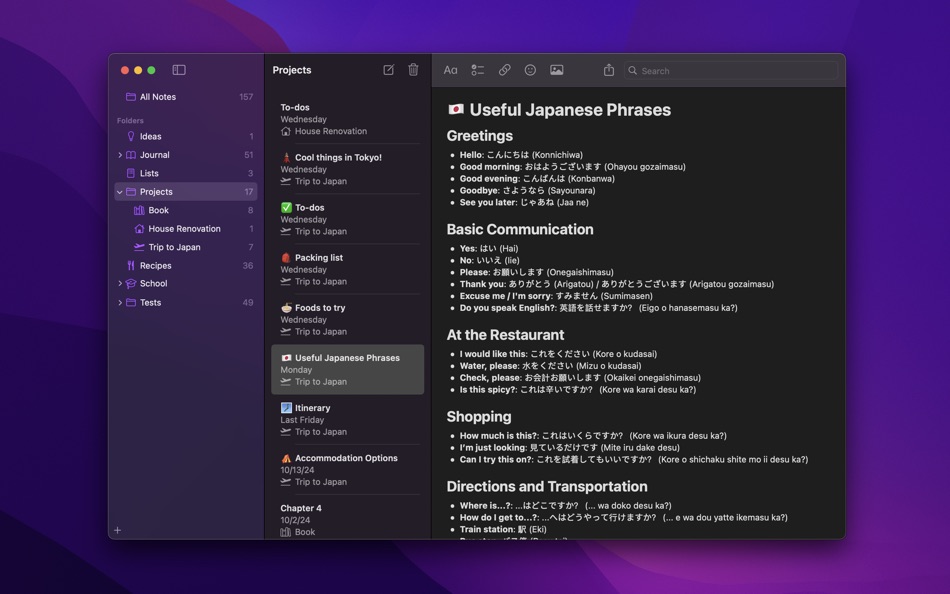This screenshot has width=950, height=594.
Task: Open the Cool things in Tokyo! note
Action: click(x=348, y=169)
